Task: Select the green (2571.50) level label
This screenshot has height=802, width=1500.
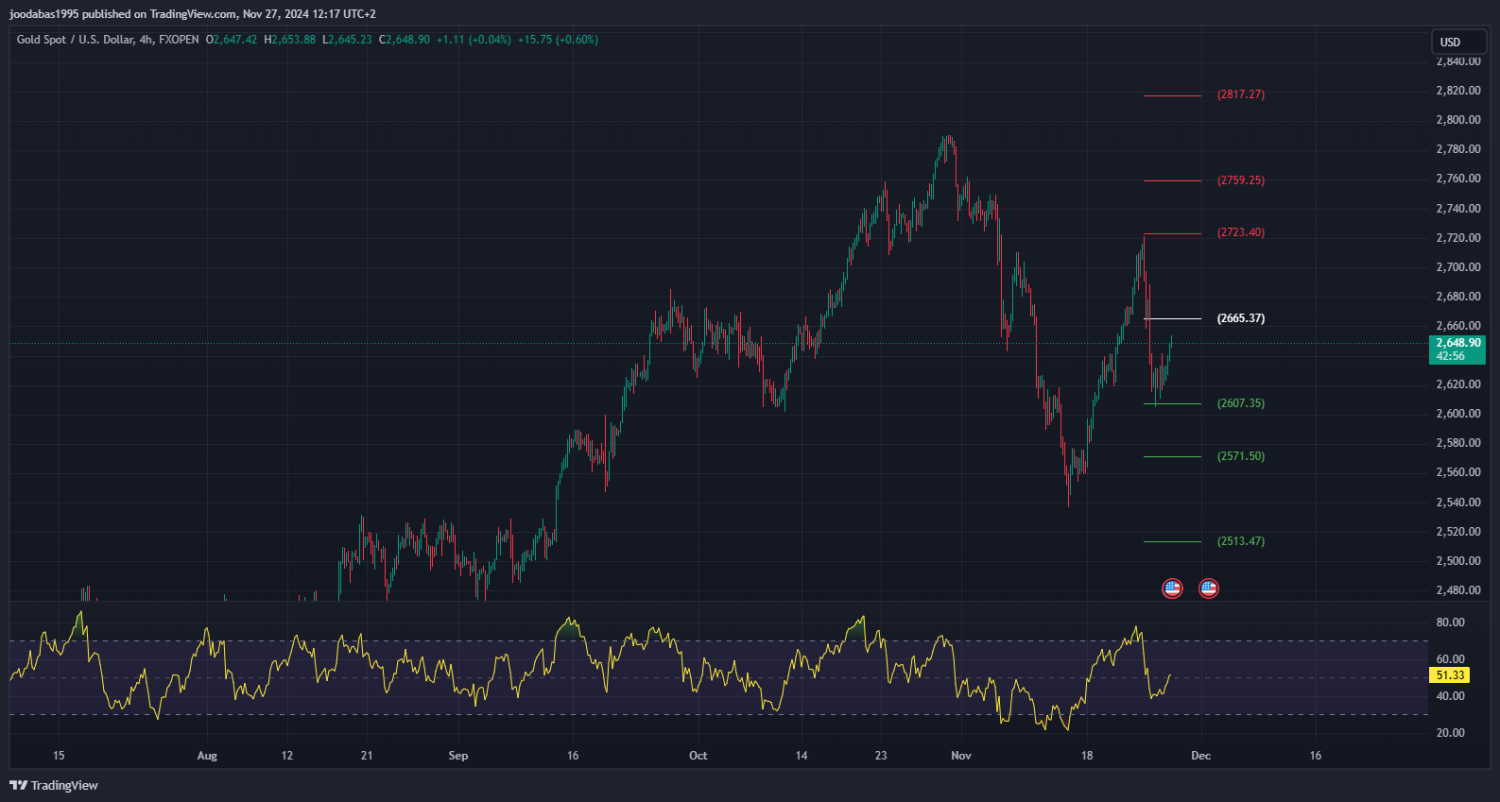Action: (x=1241, y=457)
